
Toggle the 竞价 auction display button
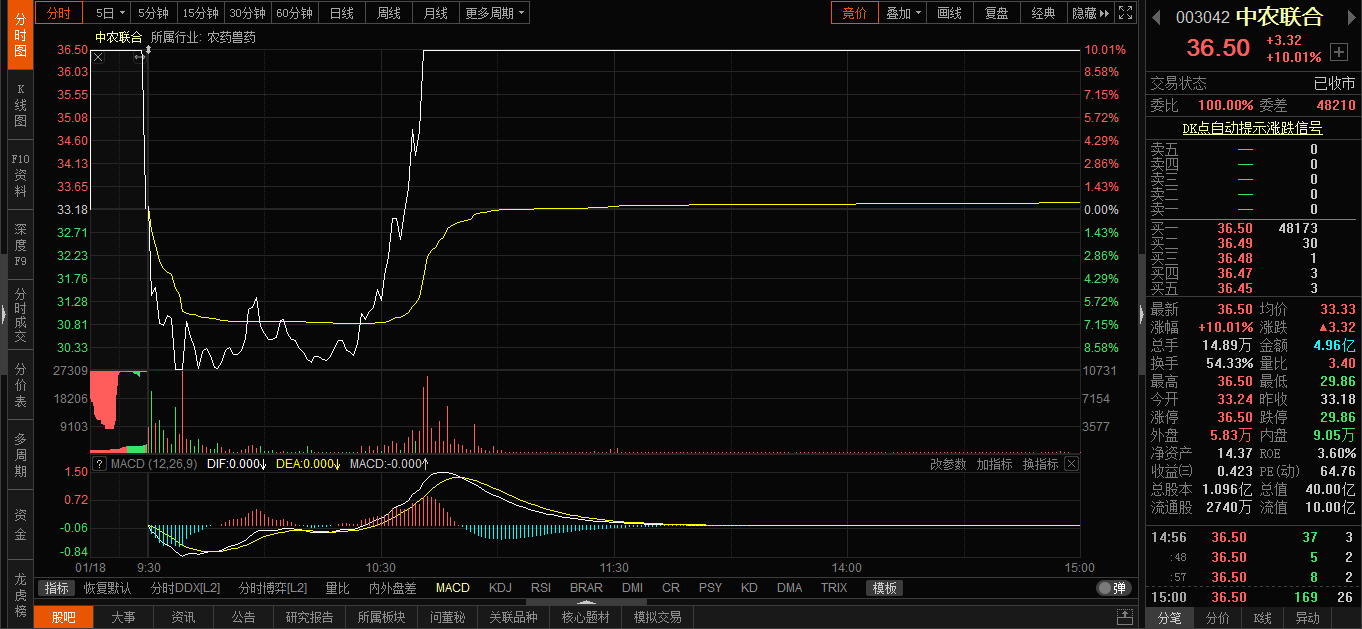(854, 13)
